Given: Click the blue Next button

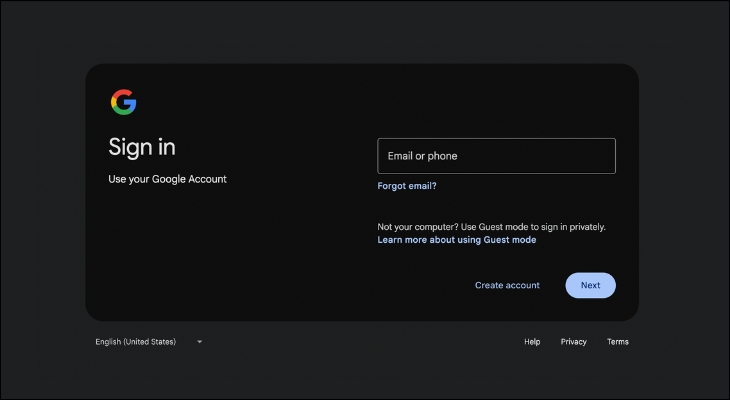Looking at the screenshot, I should (590, 285).
